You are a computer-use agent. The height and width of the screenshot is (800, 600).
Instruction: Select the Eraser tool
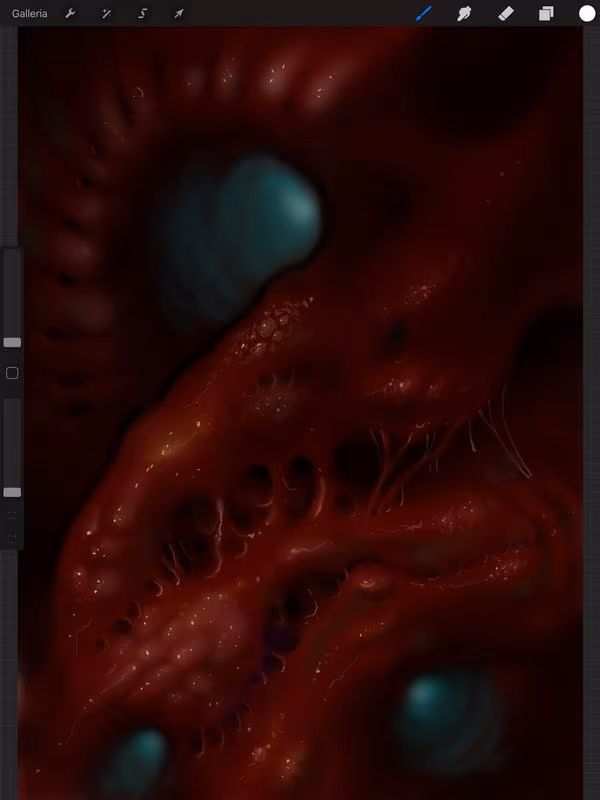pyautogui.click(x=506, y=14)
